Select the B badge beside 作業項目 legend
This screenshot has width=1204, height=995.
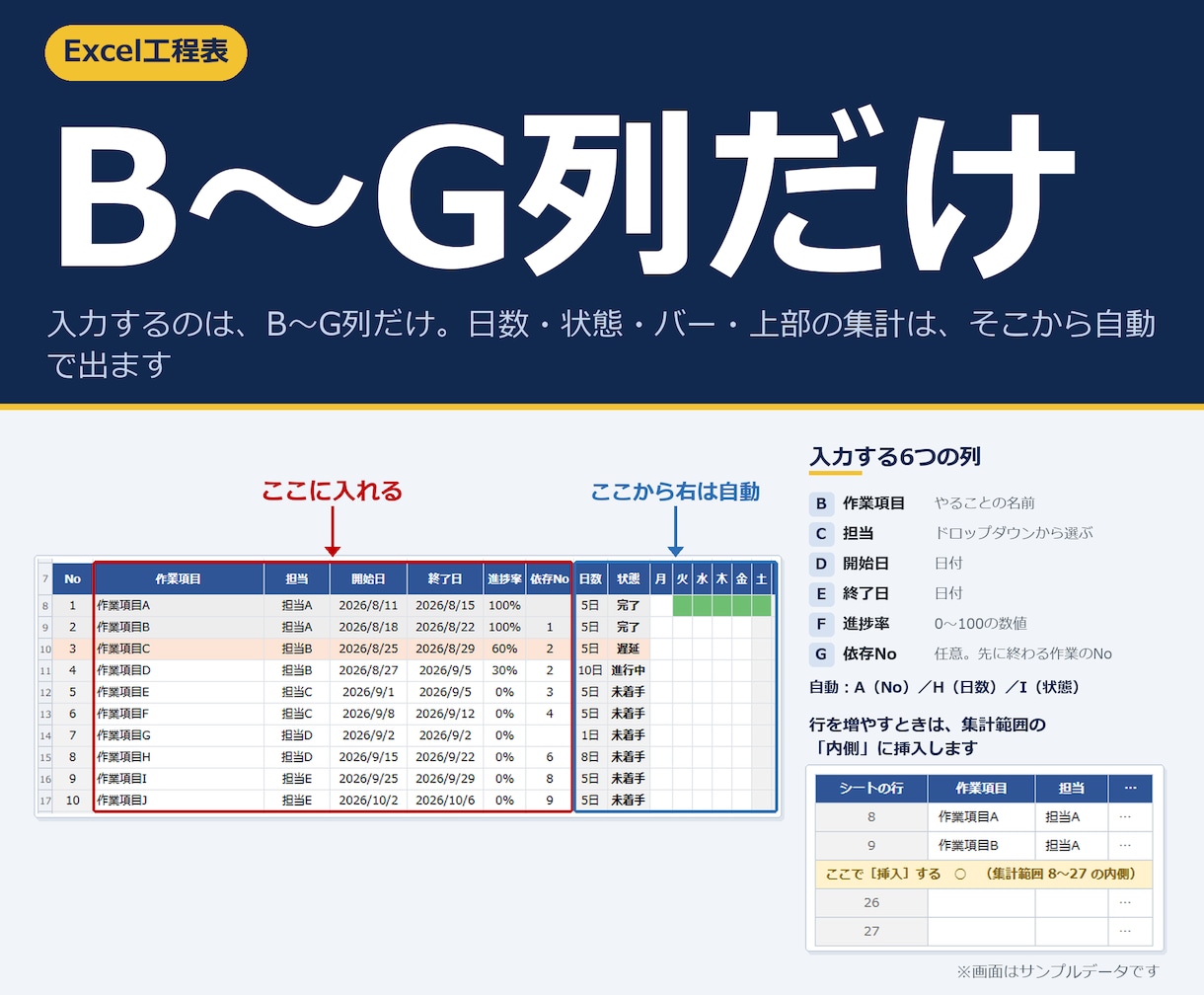click(820, 503)
